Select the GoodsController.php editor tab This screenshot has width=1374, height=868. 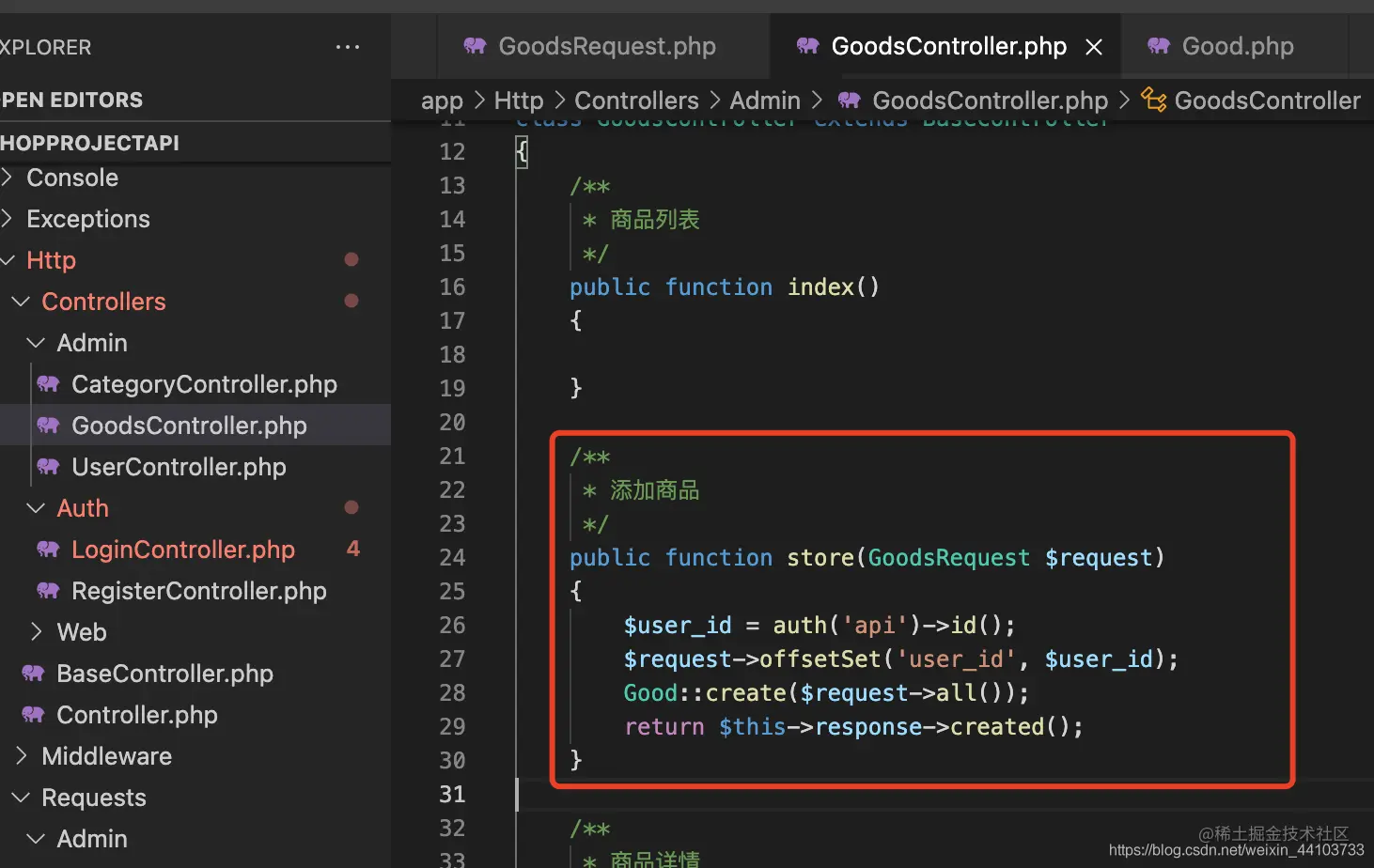click(x=945, y=46)
